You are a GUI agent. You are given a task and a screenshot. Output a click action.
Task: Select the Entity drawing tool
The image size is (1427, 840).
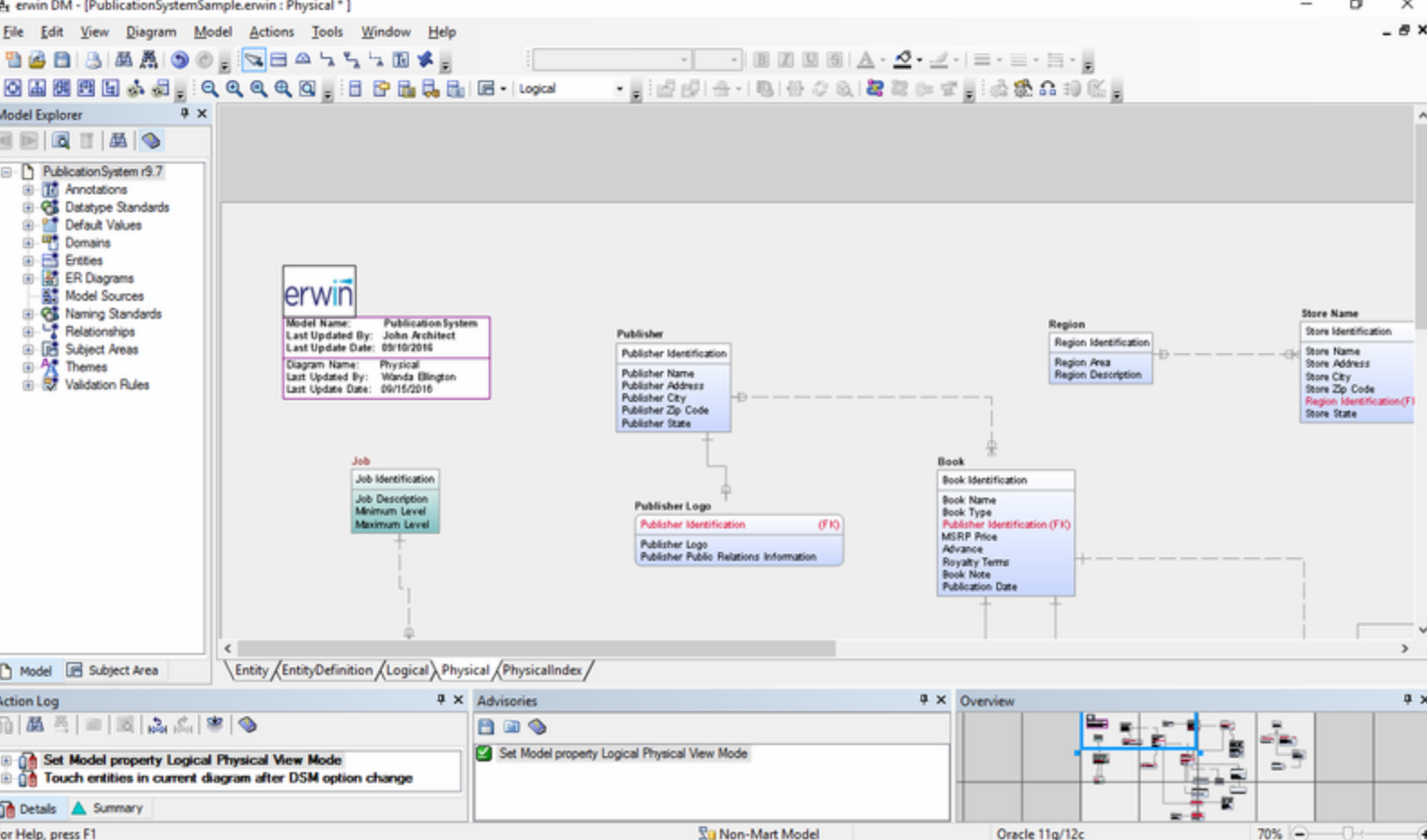click(x=278, y=60)
